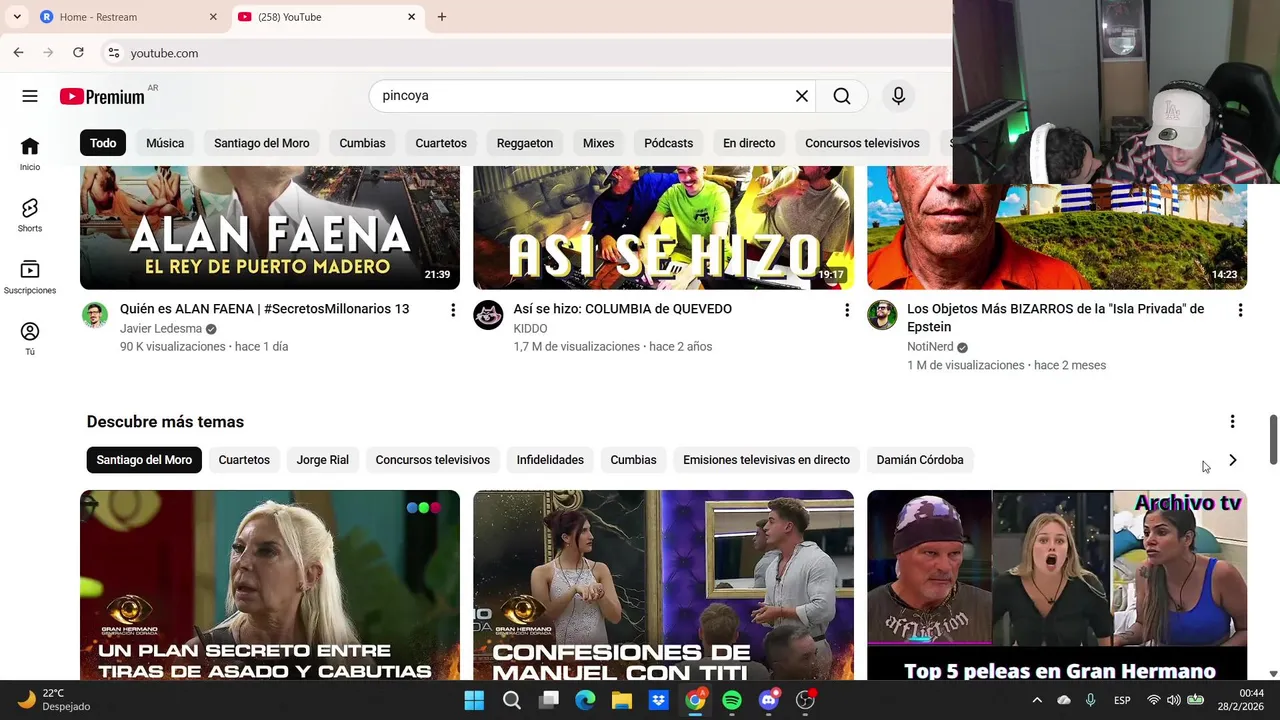Play Confesiones de Manuel con Titi thumbnail
The height and width of the screenshot is (720, 1280).
(x=663, y=585)
